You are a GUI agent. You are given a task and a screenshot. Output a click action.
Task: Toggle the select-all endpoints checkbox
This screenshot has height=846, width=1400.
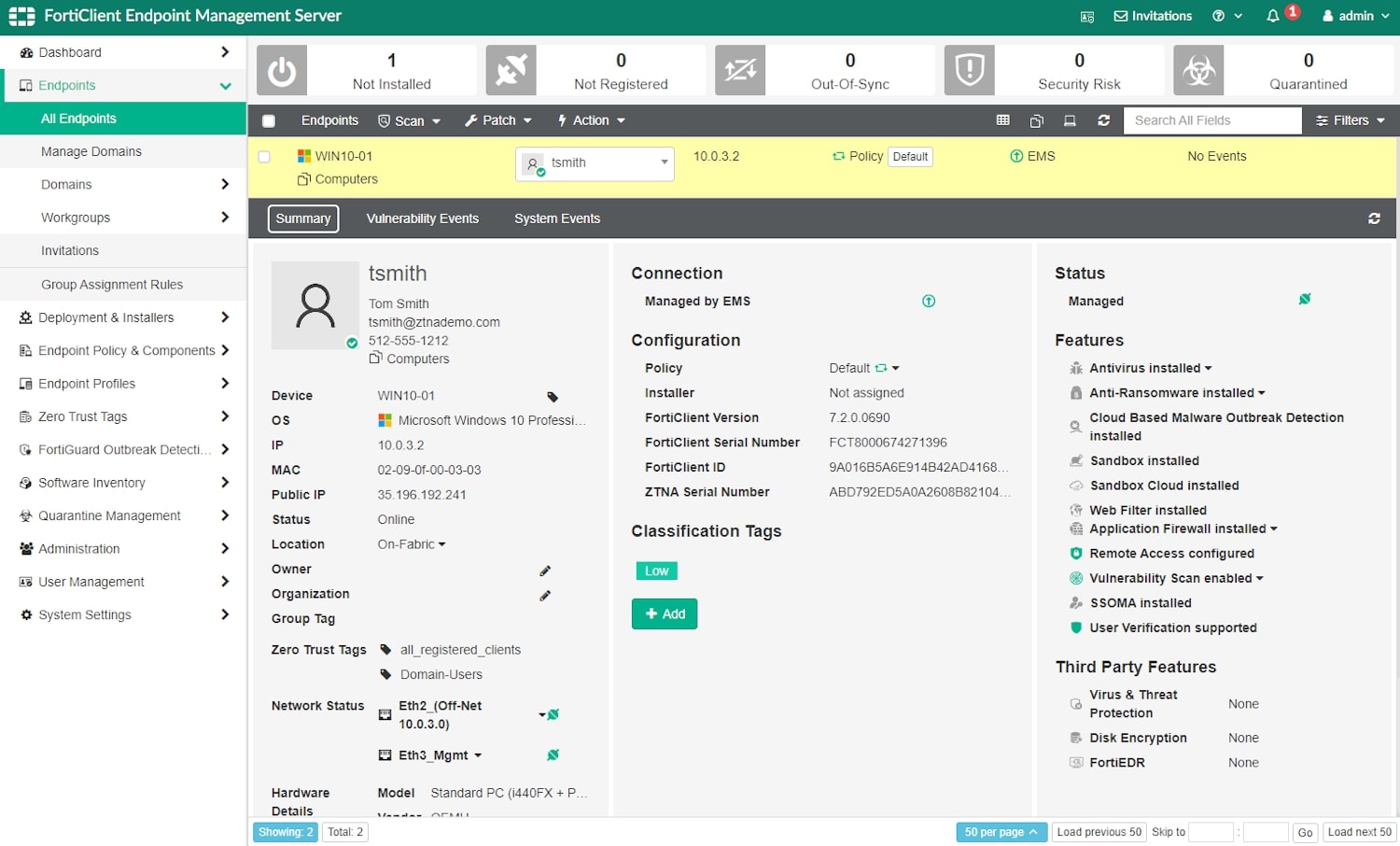269,120
